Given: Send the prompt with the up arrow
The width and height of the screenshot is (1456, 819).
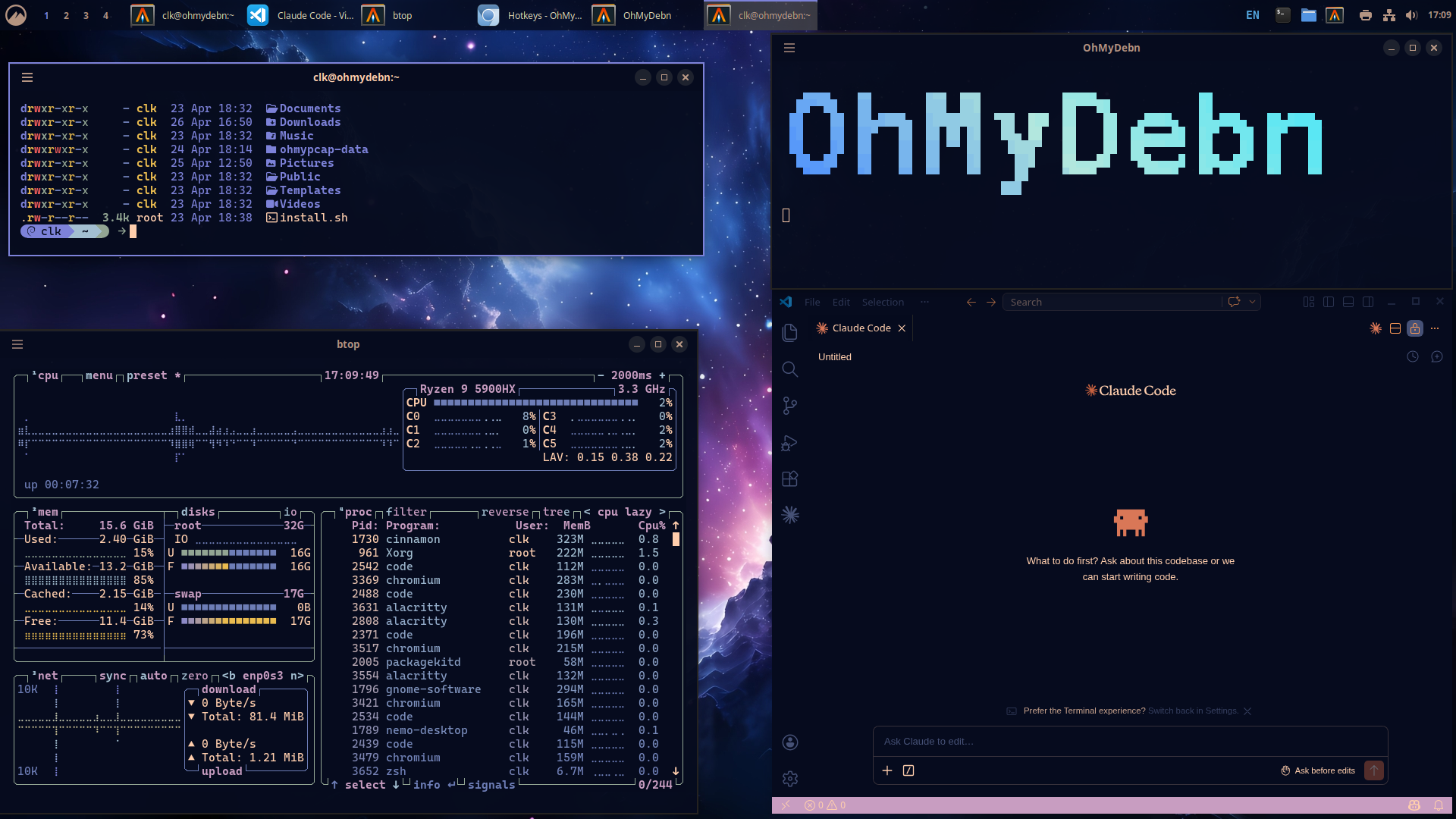Looking at the screenshot, I should pyautogui.click(x=1374, y=770).
